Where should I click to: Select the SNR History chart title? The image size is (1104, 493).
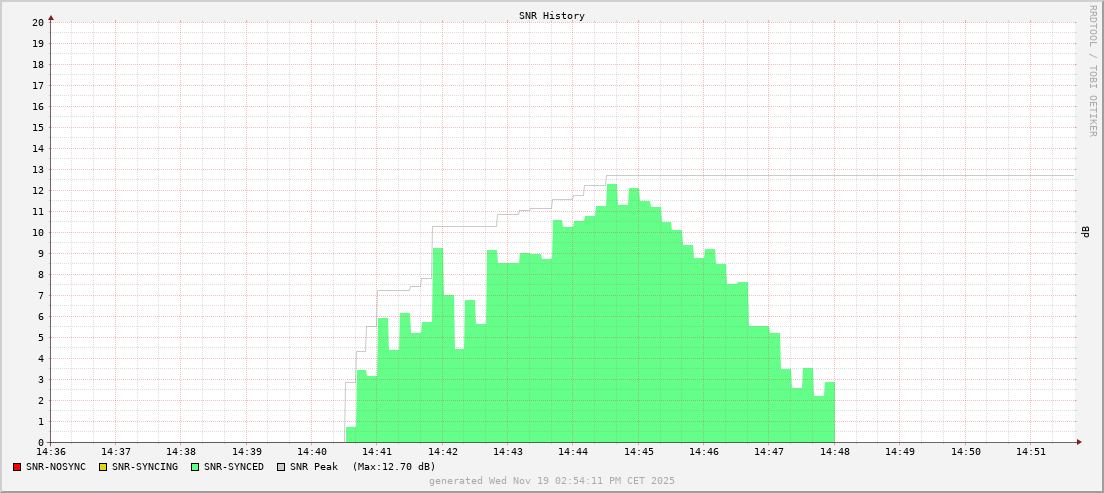551,16
